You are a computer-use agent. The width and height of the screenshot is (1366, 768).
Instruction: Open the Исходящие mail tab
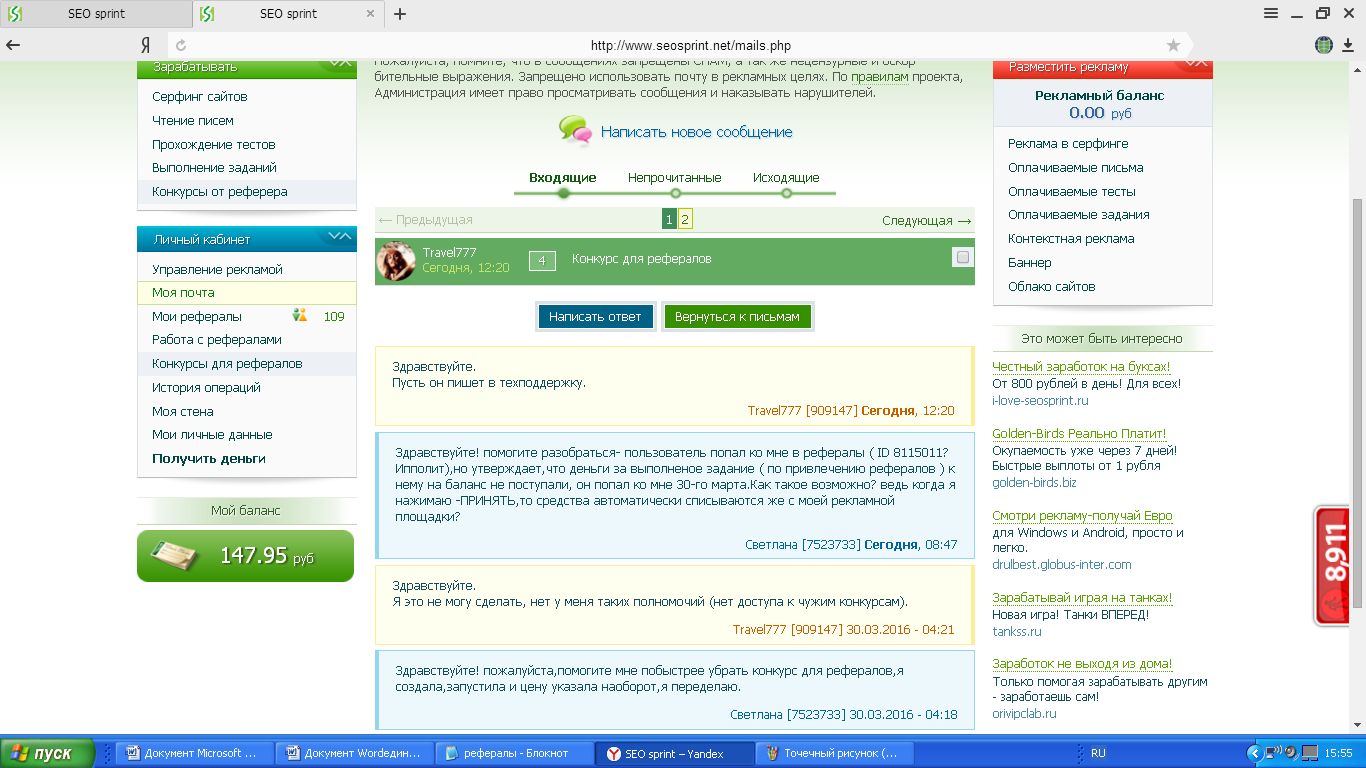[x=786, y=178]
